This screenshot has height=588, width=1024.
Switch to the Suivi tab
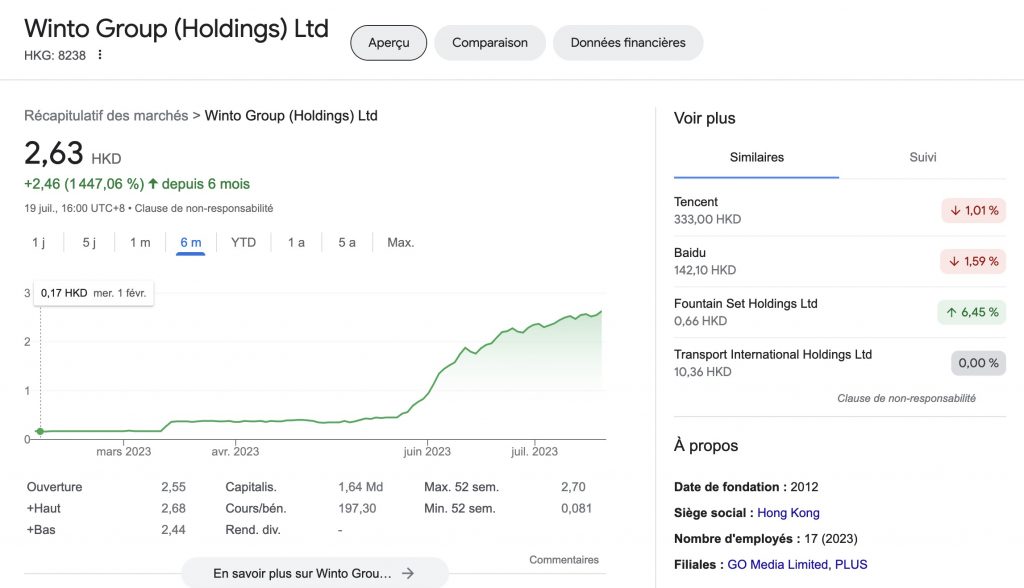point(922,157)
